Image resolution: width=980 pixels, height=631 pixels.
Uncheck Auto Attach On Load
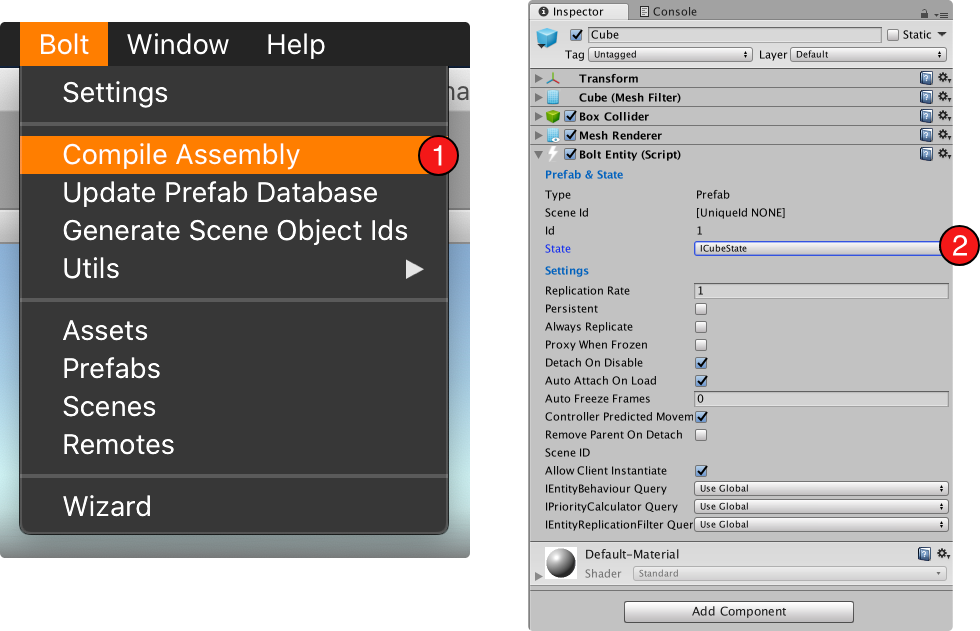coord(701,381)
